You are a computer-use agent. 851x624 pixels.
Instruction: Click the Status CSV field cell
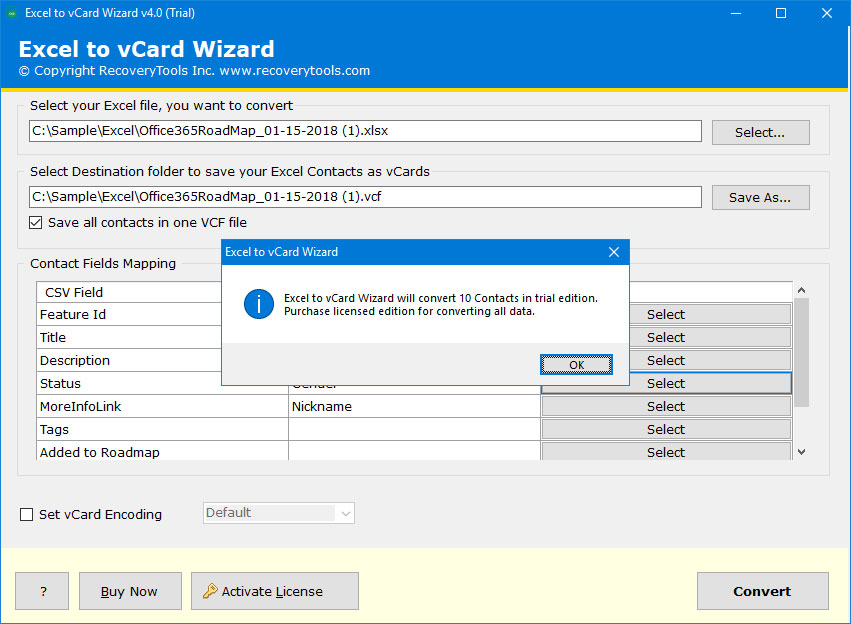(x=129, y=383)
